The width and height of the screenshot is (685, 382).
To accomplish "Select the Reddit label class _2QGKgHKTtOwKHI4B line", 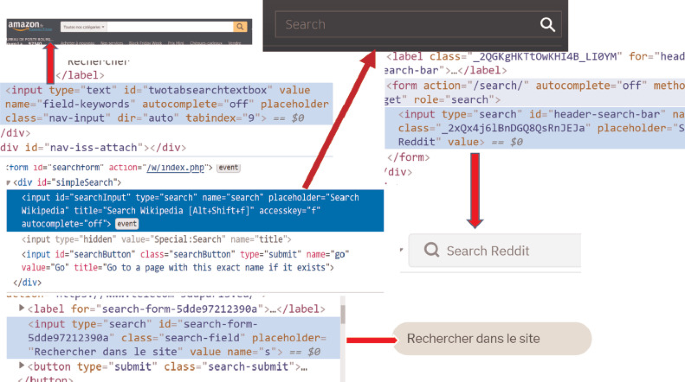I will click(x=534, y=63).
